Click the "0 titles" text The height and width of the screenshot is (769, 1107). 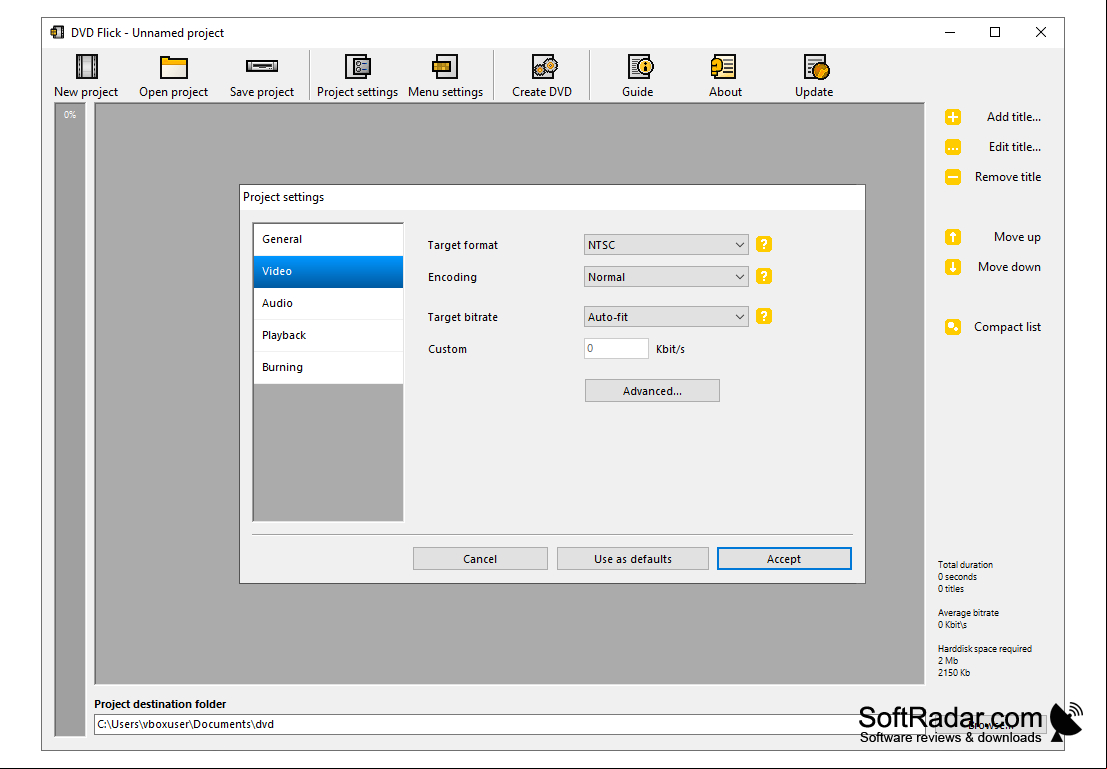(950, 589)
